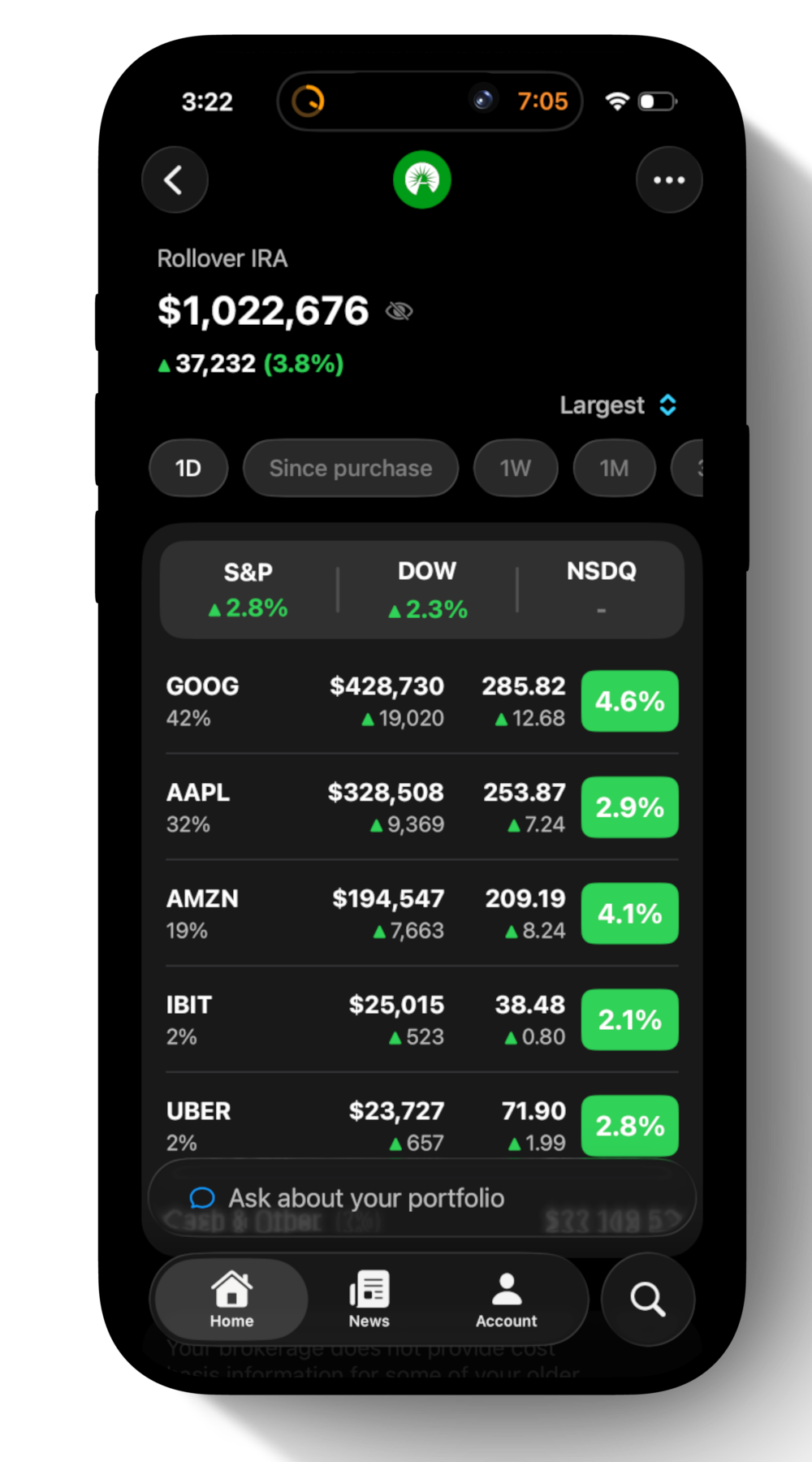Open the AAPL holding row
The image size is (812, 1462).
point(365,807)
